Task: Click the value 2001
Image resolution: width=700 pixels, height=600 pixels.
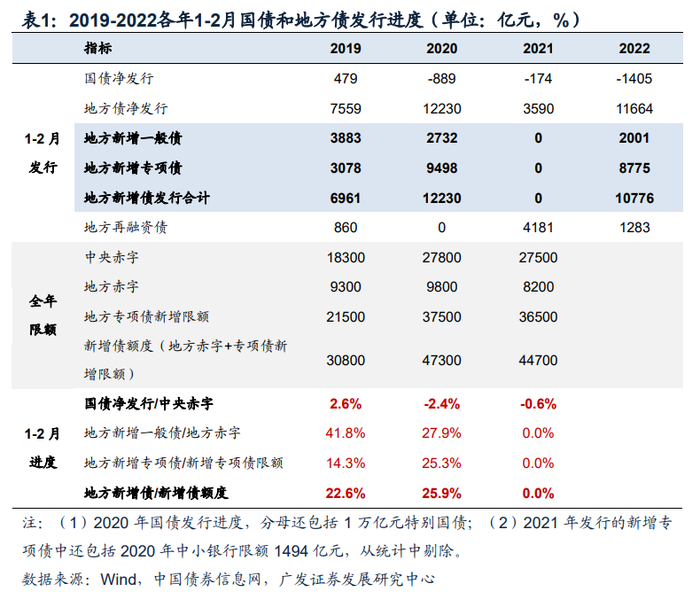Action: pyautogui.click(x=634, y=138)
